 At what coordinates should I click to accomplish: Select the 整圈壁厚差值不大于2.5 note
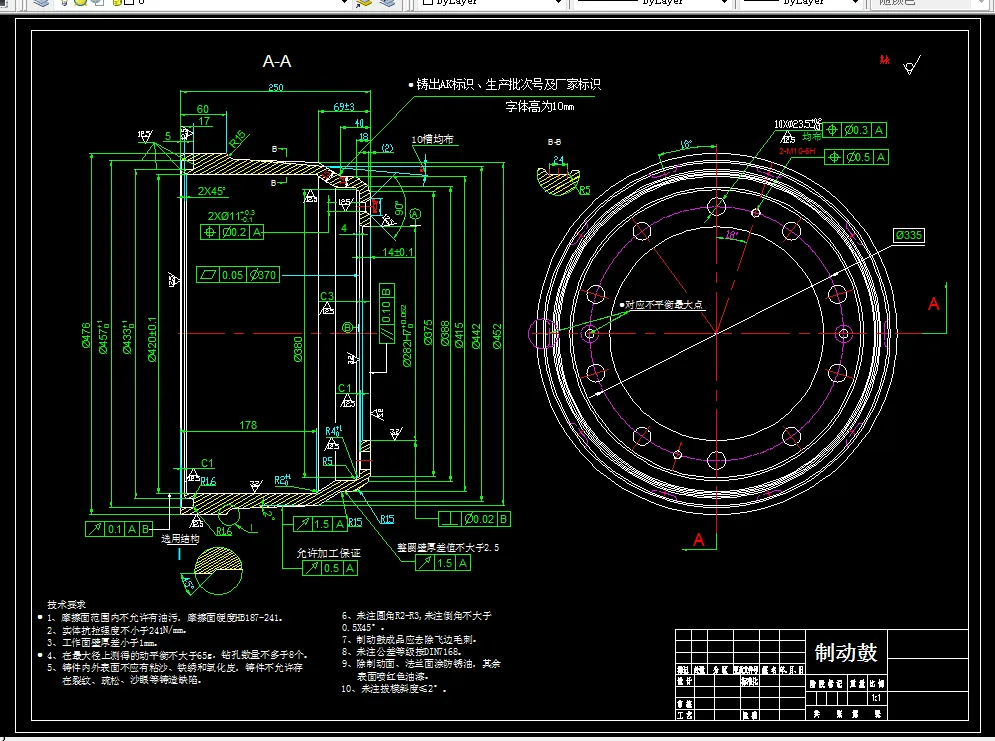(448, 547)
